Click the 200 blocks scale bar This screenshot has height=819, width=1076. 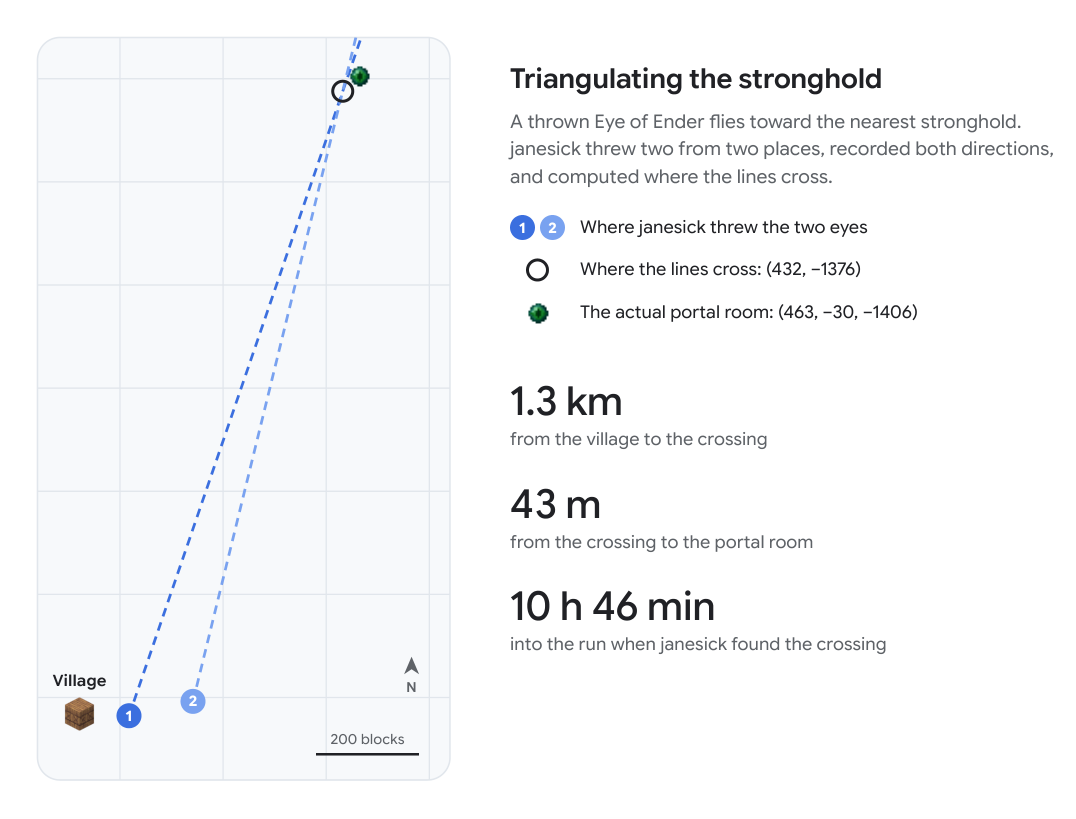tap(367, 754)
